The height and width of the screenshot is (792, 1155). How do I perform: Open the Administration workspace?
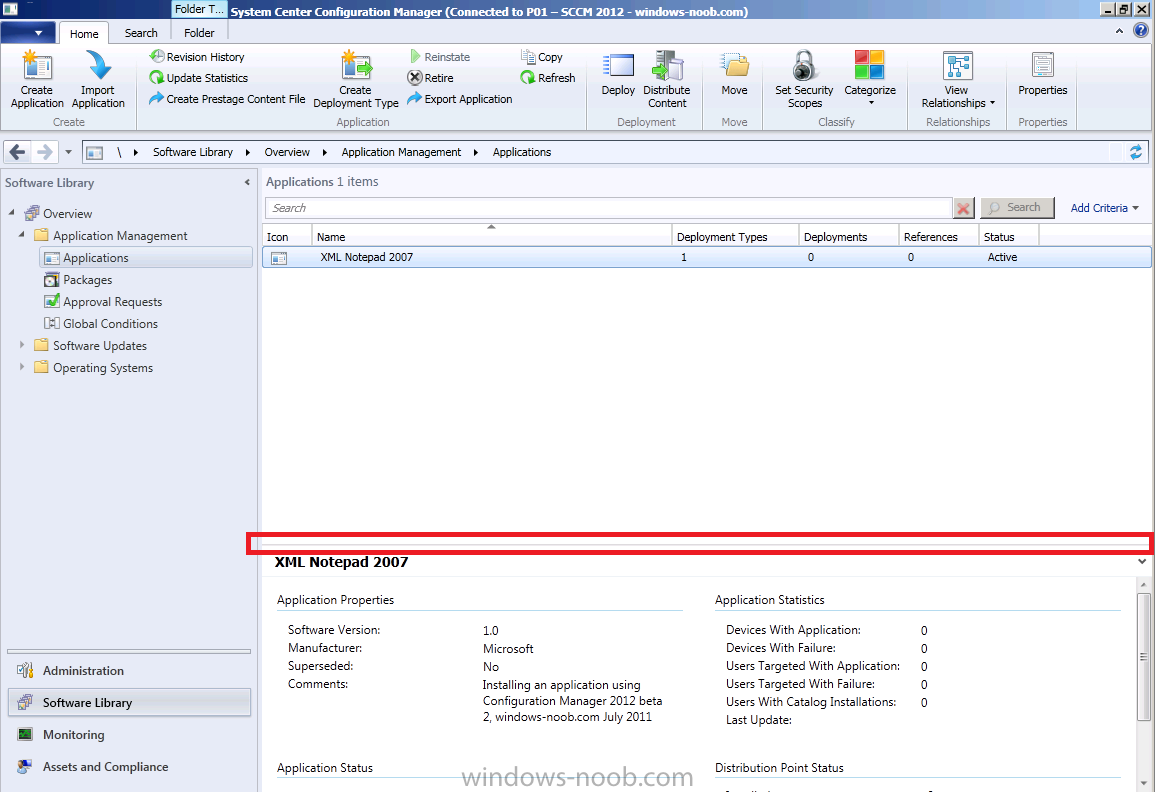129,670
